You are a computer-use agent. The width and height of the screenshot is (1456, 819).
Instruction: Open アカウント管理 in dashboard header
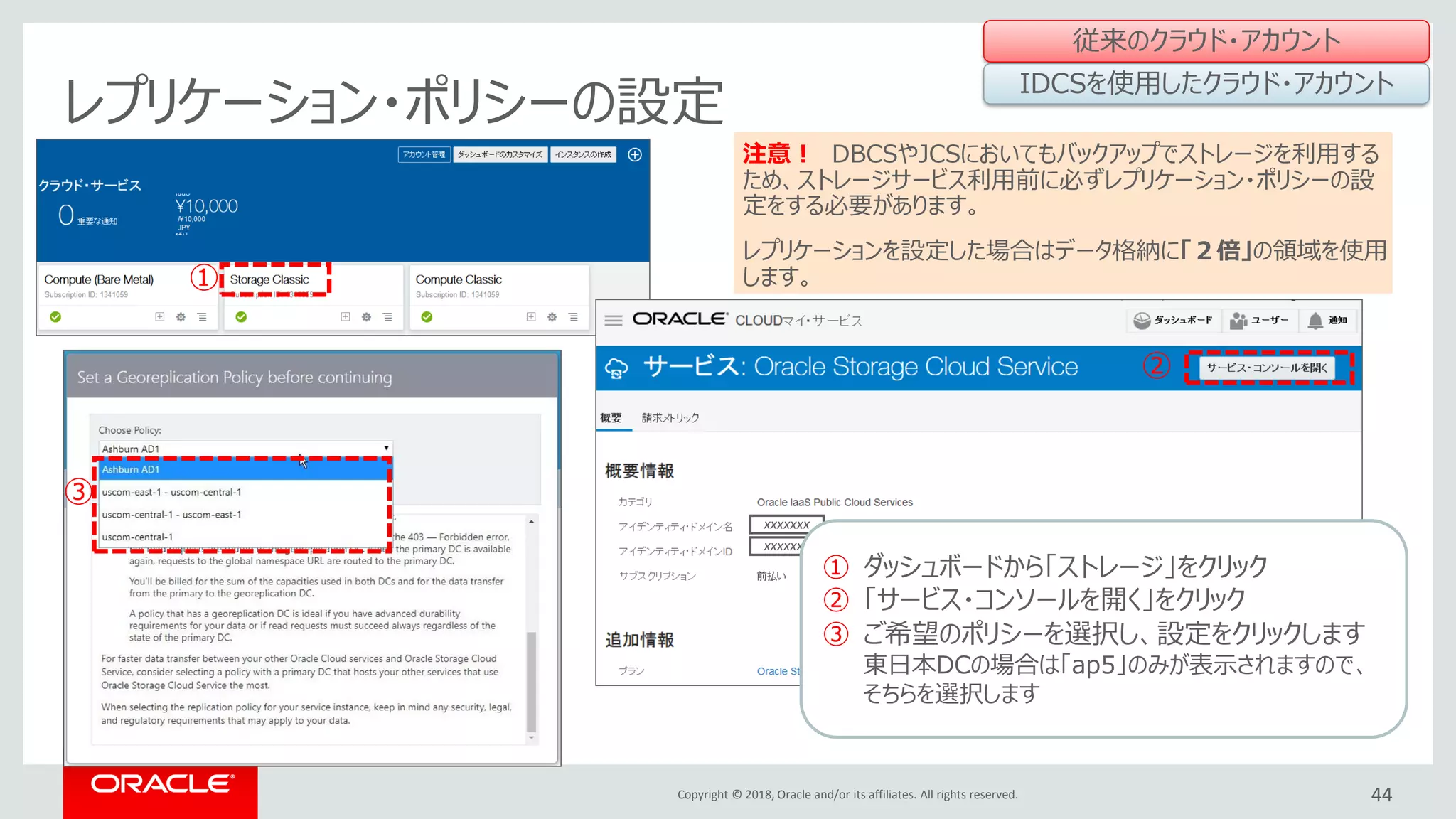pyautogui.click(x=424, y=154)
